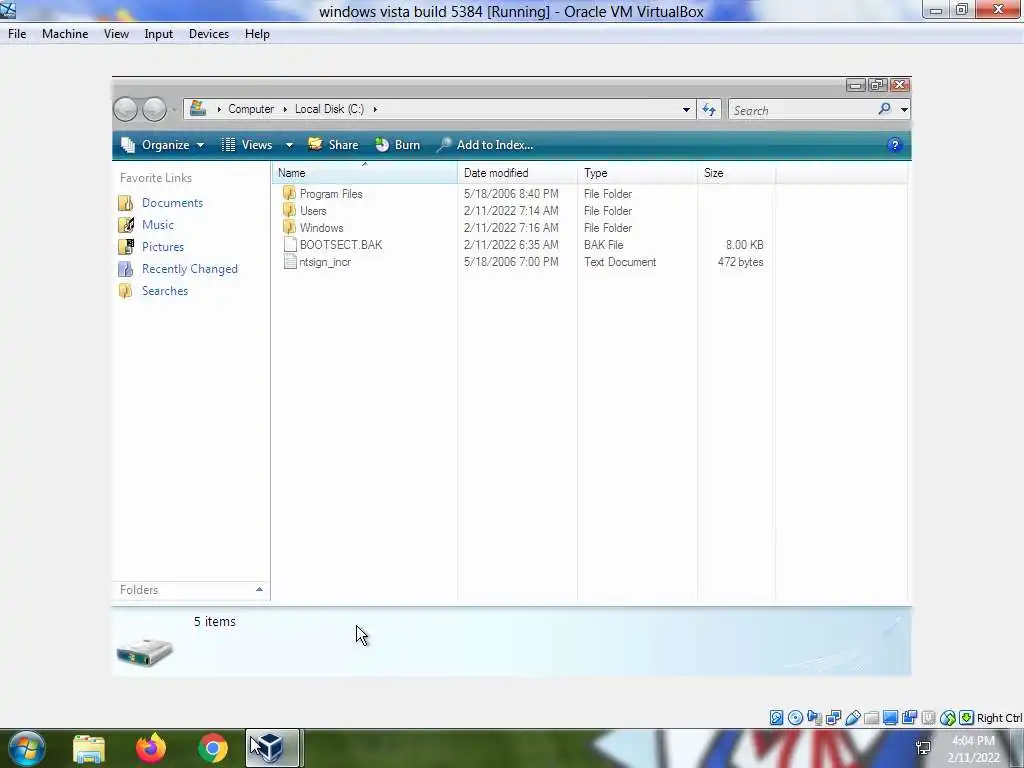
Task: Open Searches favorite link
Action: [x=165, y=291]
